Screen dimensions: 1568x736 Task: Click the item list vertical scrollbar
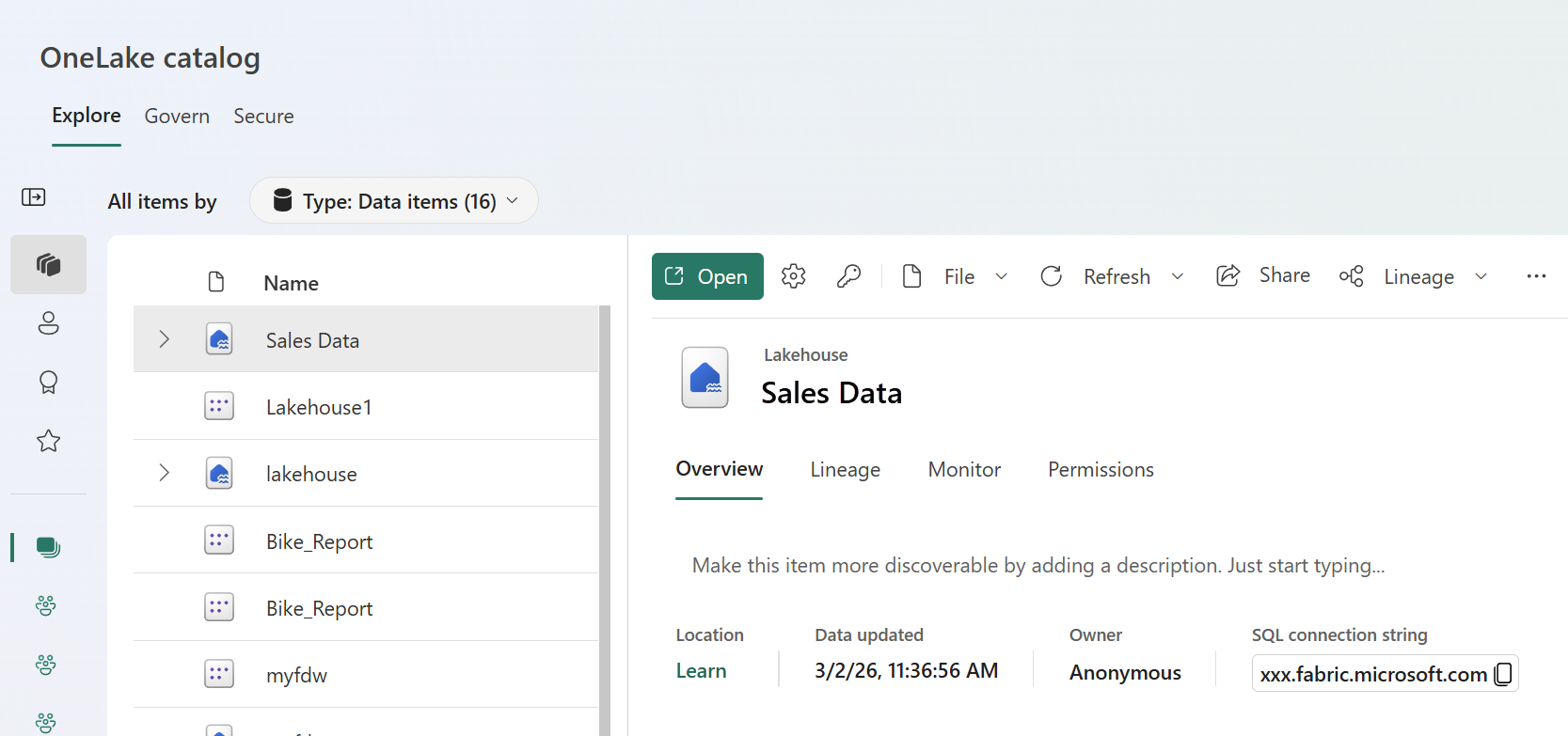point(605,521)
